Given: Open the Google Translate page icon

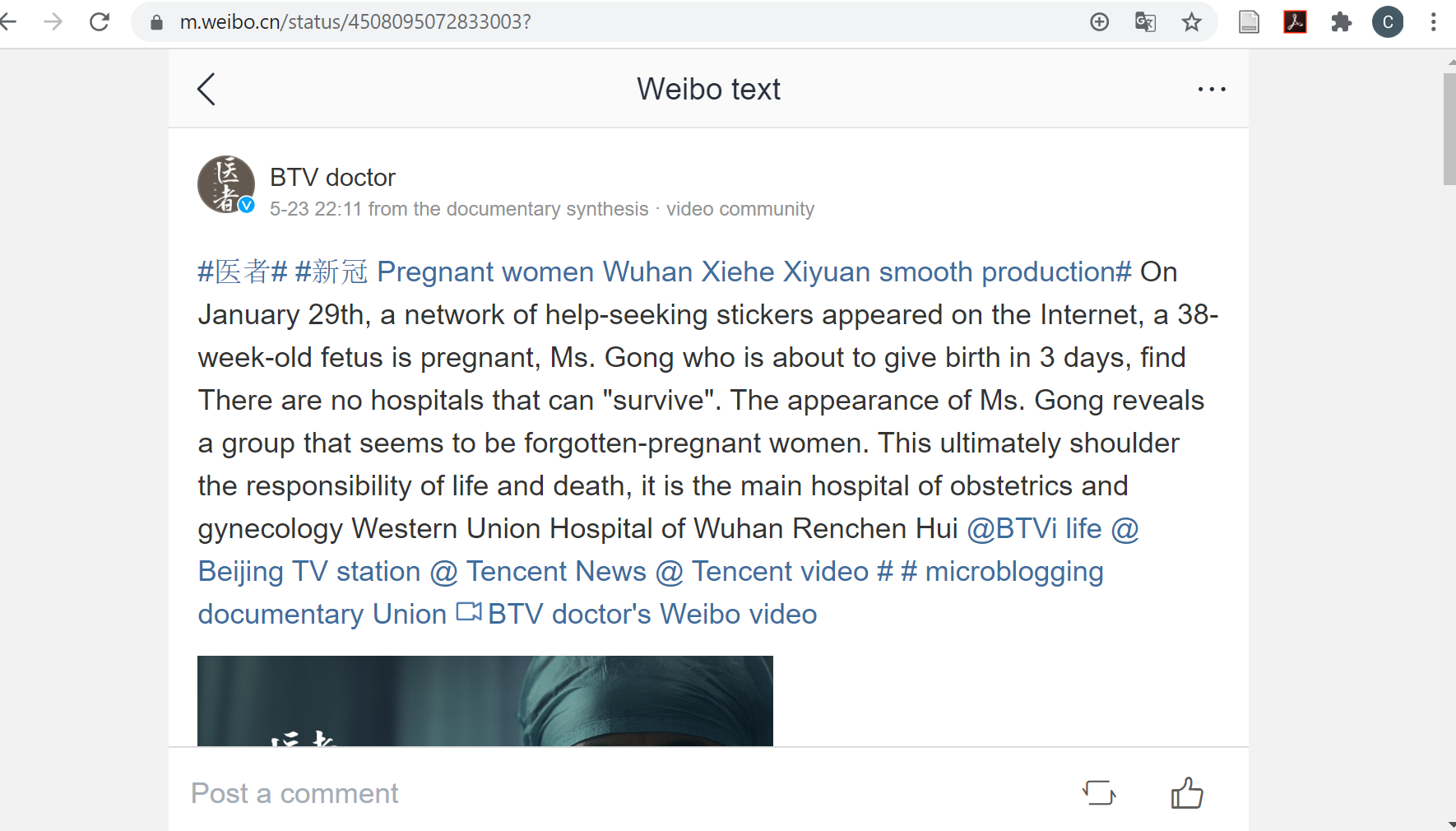Looking at the screenshot, I should [x=1145, y=21].
